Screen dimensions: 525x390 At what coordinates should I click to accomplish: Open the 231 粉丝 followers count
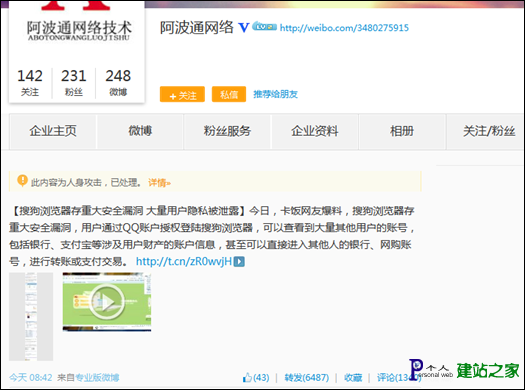point(74,82)
